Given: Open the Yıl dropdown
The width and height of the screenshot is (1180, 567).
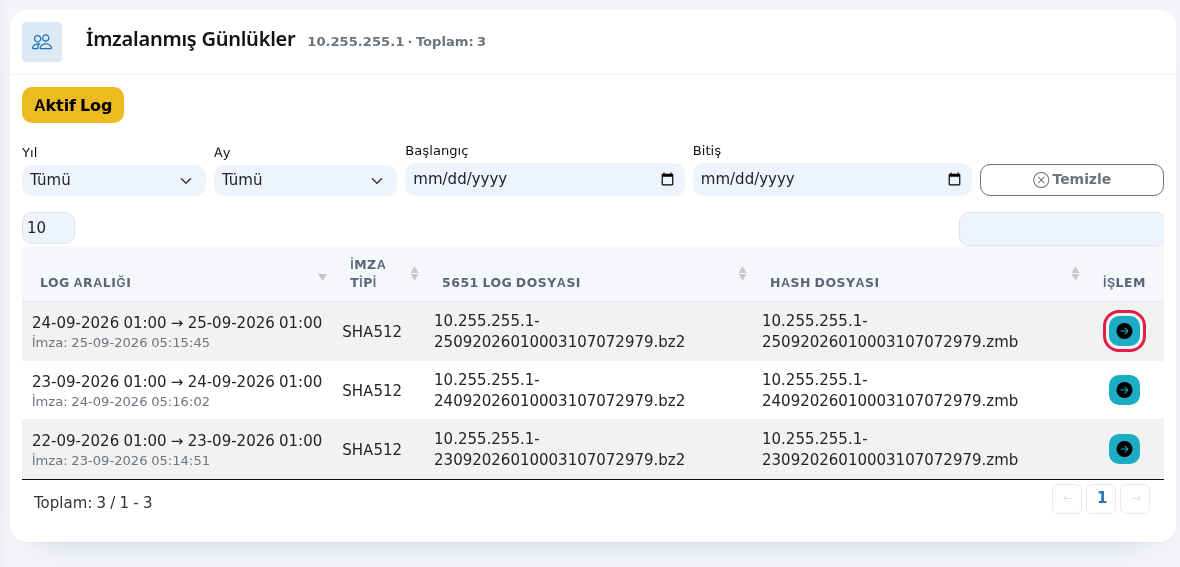Looking at the screenshot, I should point(114,181).
